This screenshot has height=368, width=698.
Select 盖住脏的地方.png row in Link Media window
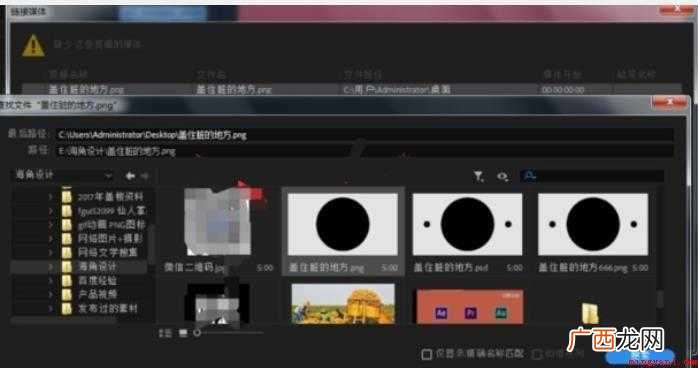(x=352, y=89)
